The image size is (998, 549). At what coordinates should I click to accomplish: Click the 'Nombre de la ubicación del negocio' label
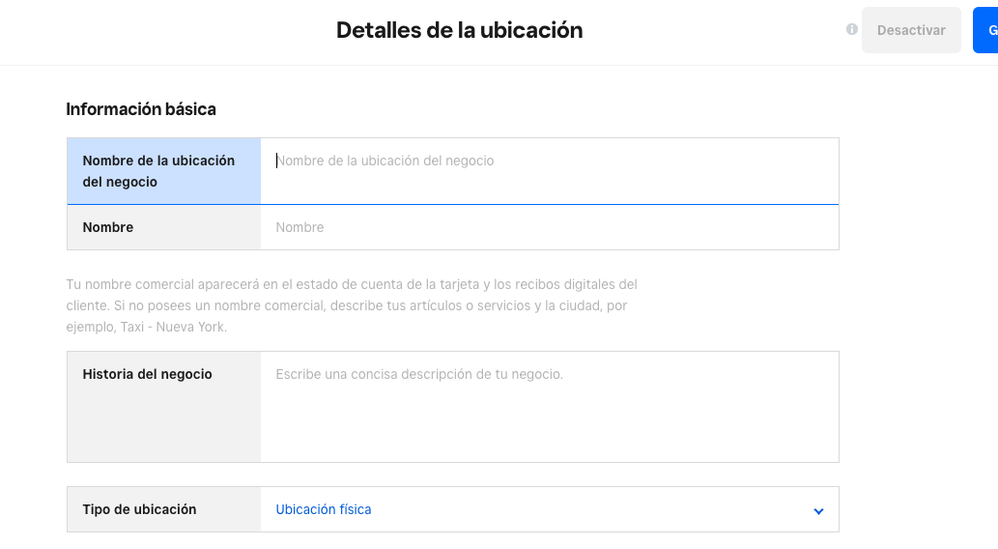click(158, 171)
